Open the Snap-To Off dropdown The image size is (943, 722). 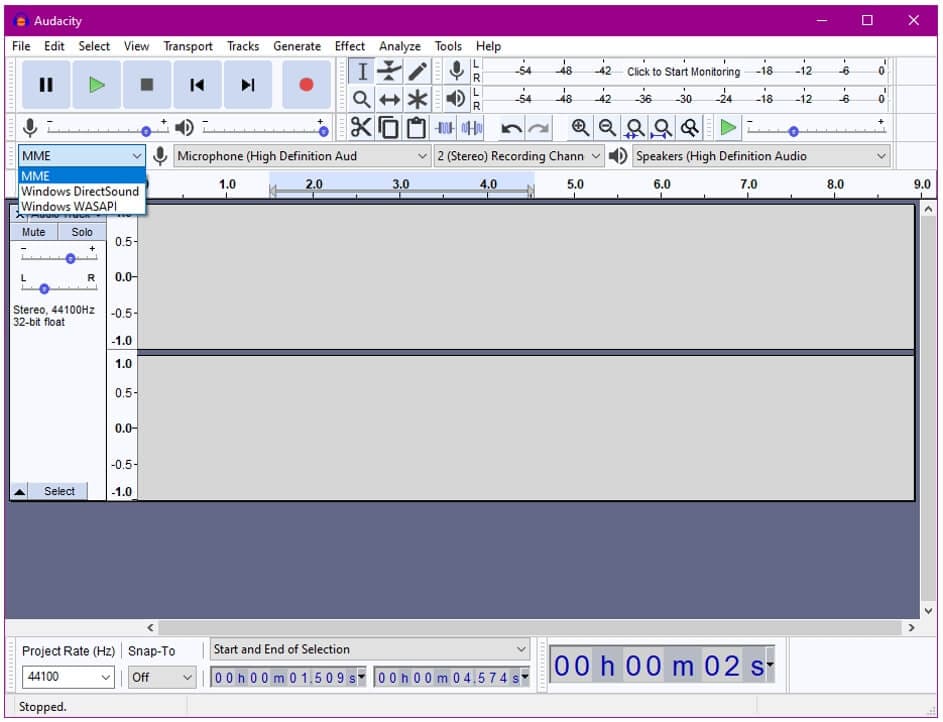coord(162,678)
